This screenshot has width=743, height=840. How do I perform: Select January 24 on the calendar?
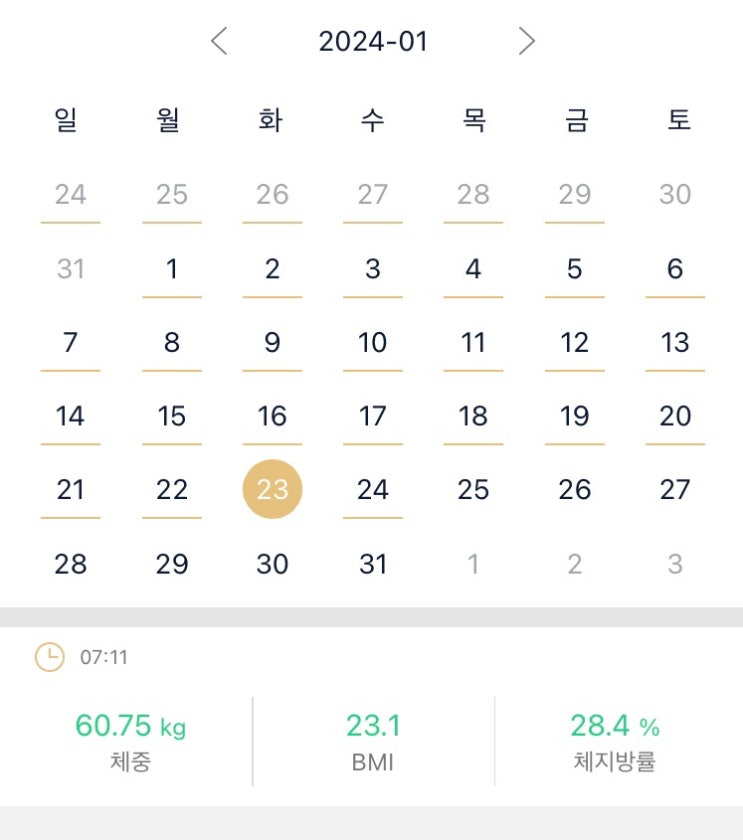373,489
